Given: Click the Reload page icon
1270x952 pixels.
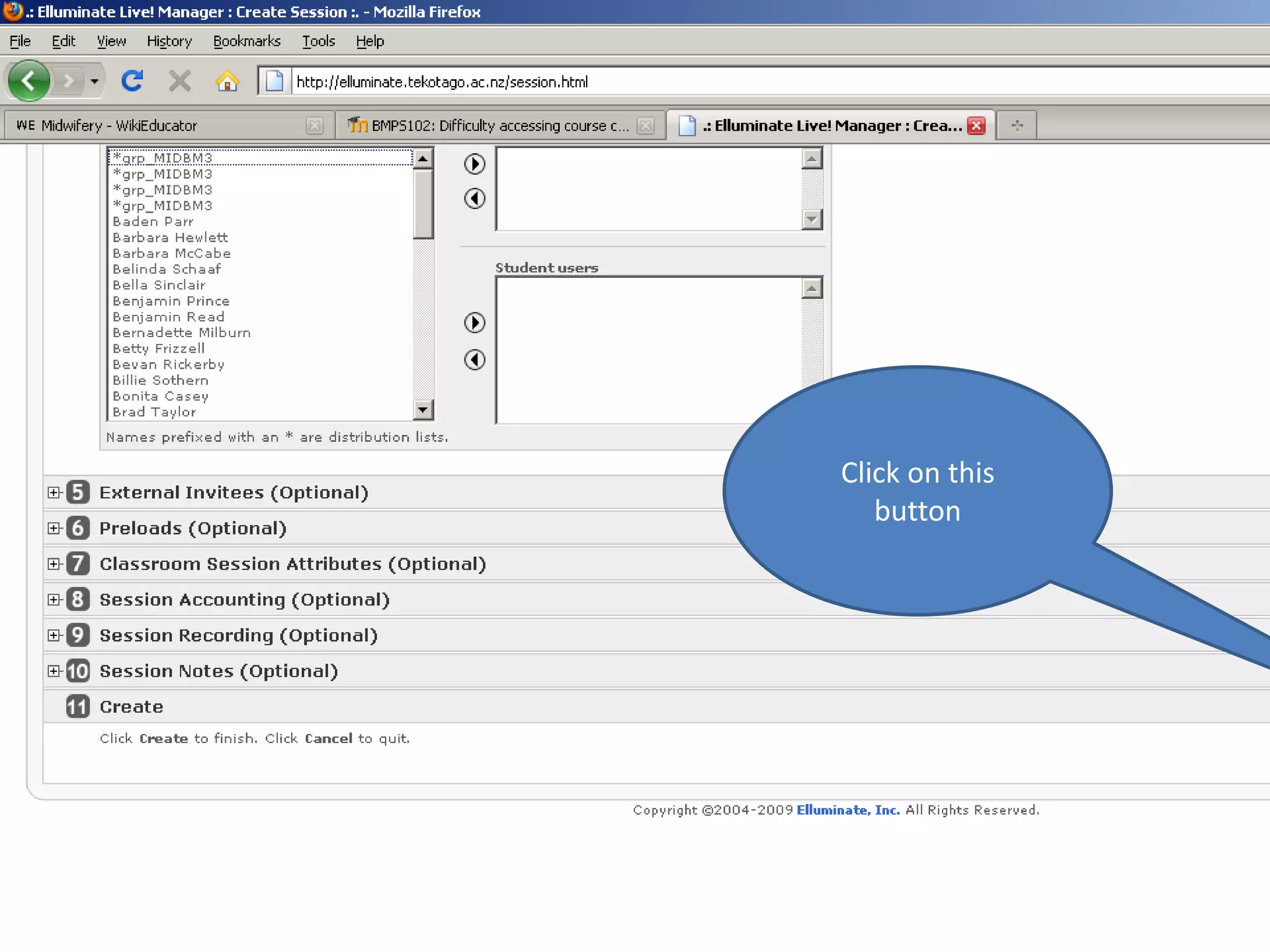Looking at the screenshot, I should [x=132, y=81].
